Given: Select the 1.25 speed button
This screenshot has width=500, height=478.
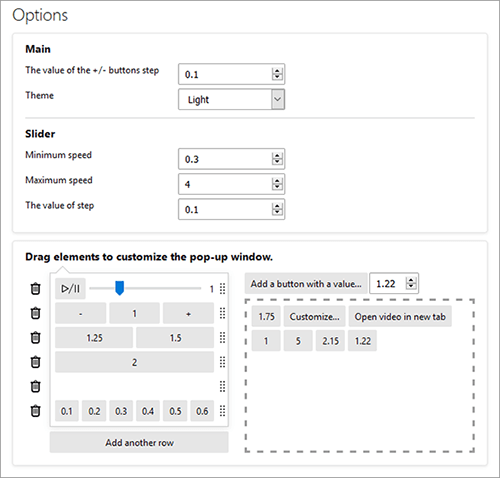Looking at the screenshot, I should coord(94,338).
